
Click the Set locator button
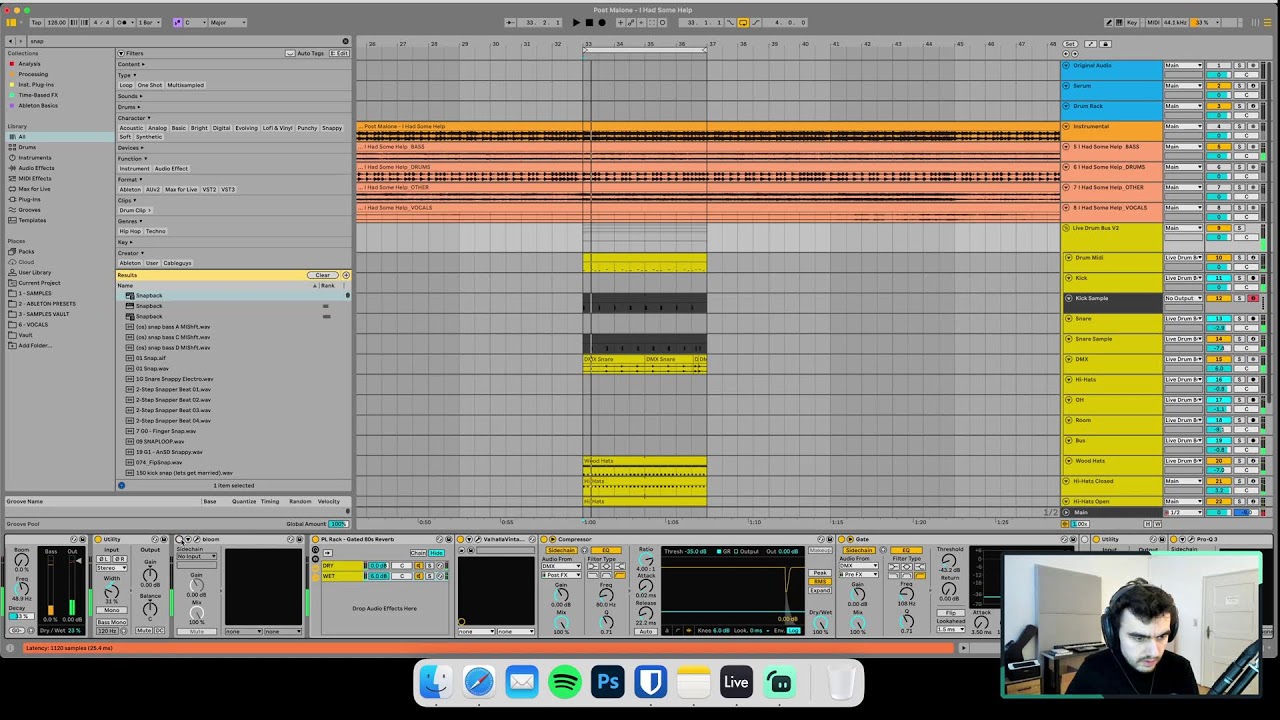tap(1070, 44)
